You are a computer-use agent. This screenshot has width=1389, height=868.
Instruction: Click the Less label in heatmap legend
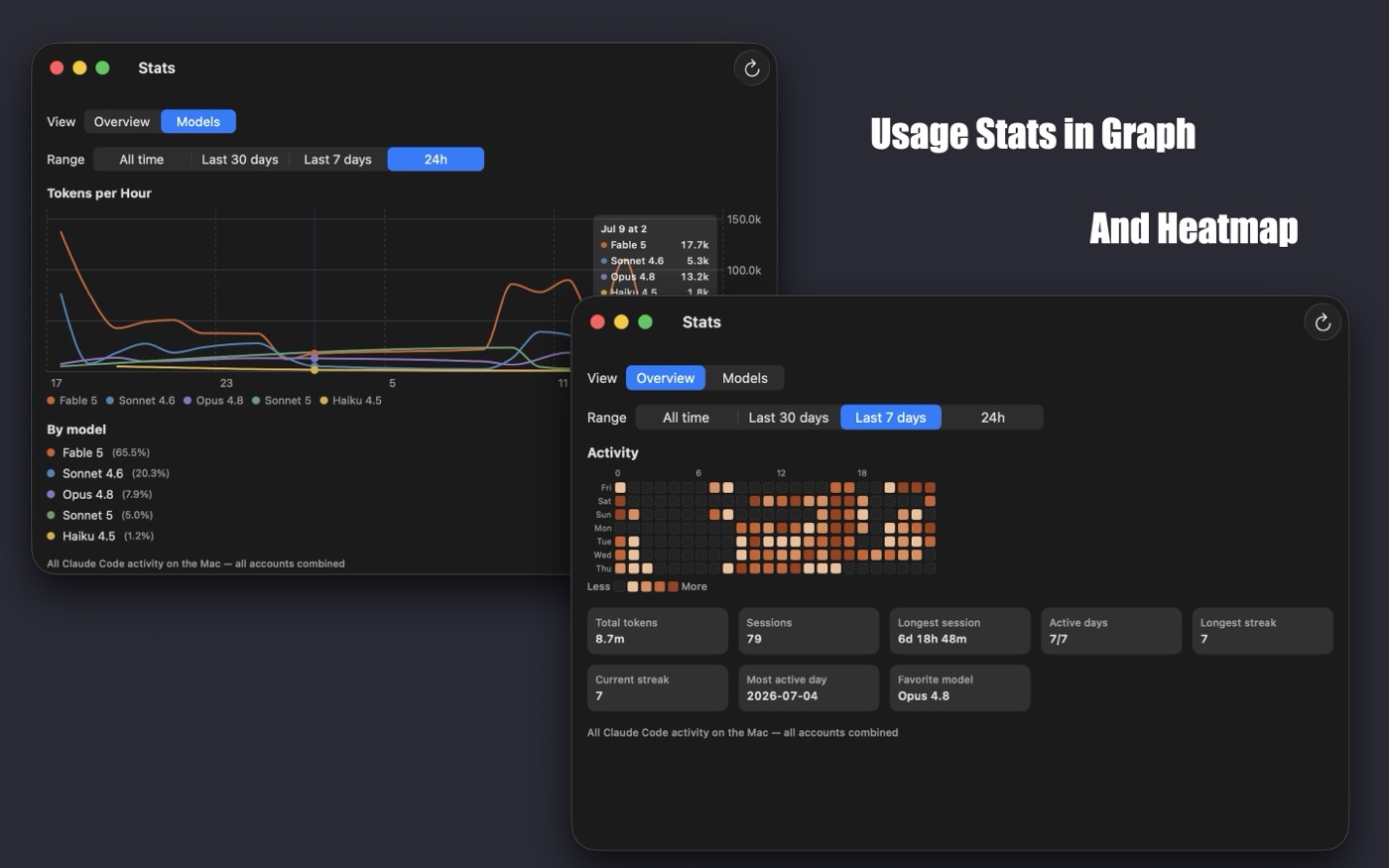[x=598, y=586]
